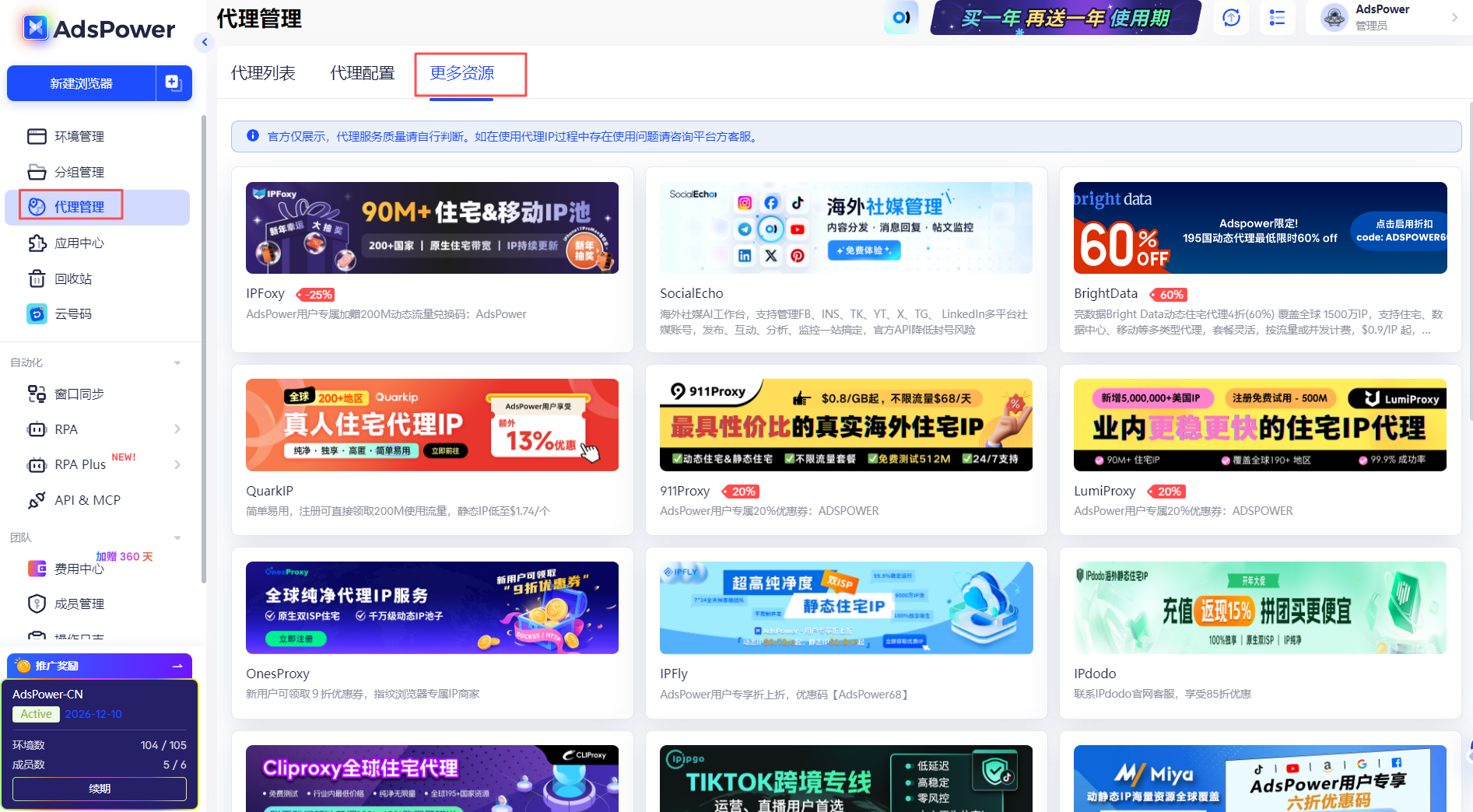Open the task list icon in the header
This screenshot has height=812, width=1473.
[x=1277, y=17]
